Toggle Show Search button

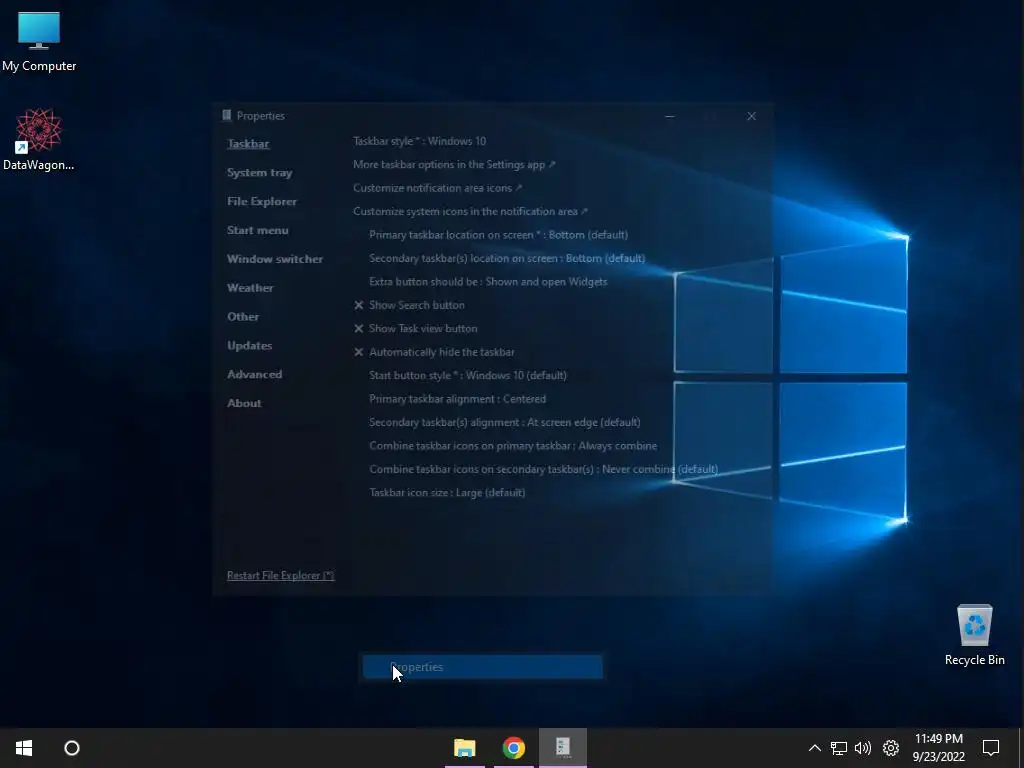click(409, 305)
